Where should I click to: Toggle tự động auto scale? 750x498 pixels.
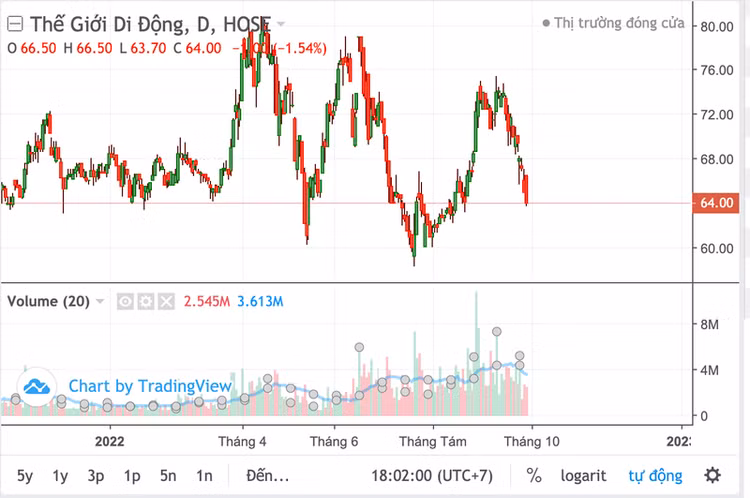click(x=655, y=476)
